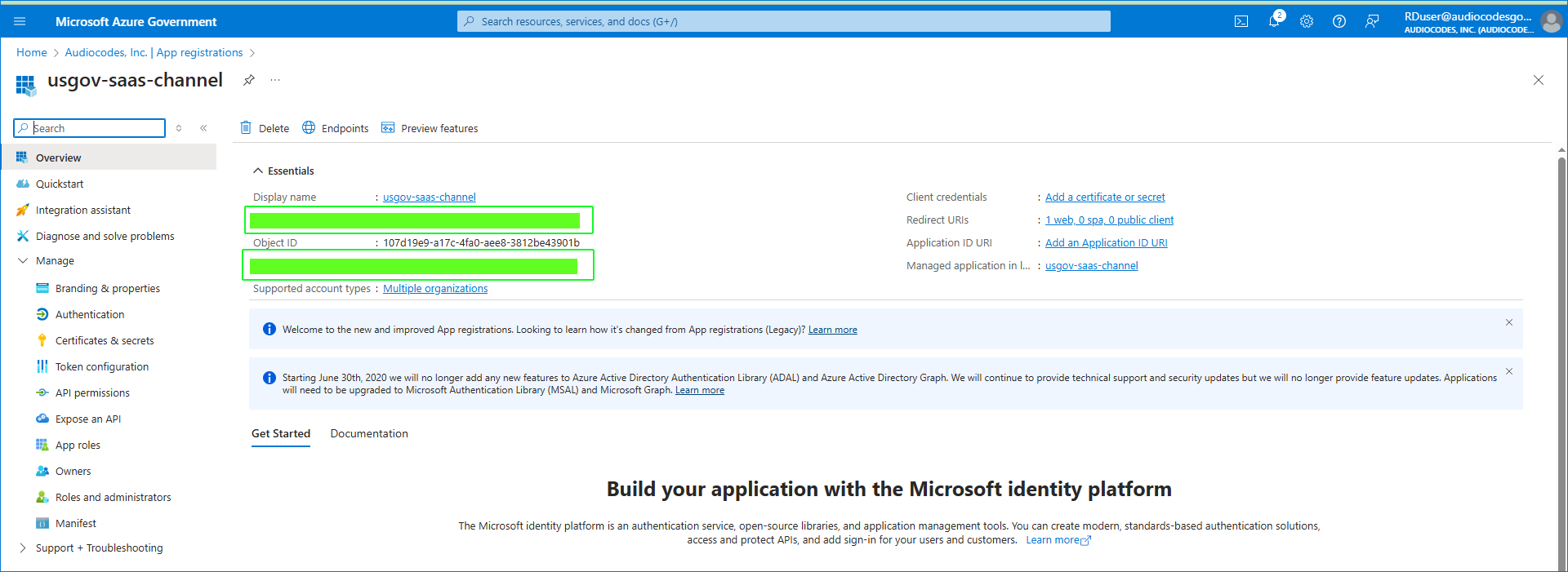
Task: Click the Diagnose and solve problems icon
Action: click(x=23, y=236)
